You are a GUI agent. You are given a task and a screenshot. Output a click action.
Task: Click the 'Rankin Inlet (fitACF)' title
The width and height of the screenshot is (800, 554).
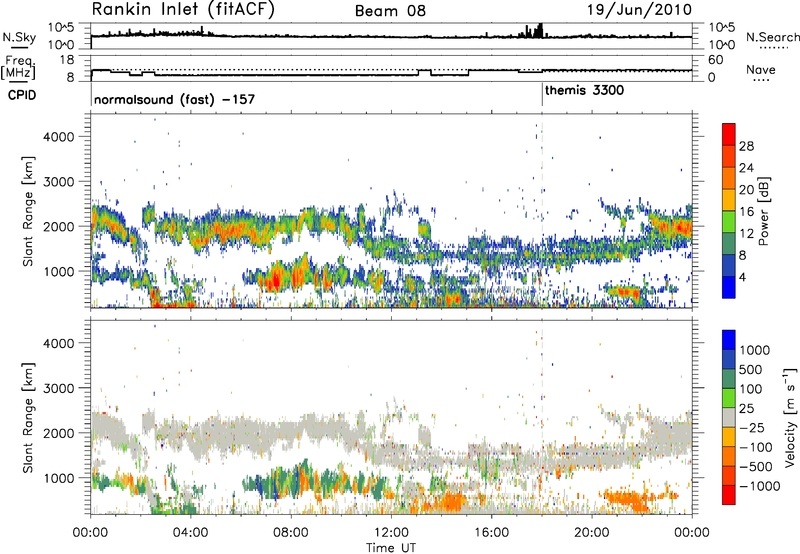[x=183, y=10]
